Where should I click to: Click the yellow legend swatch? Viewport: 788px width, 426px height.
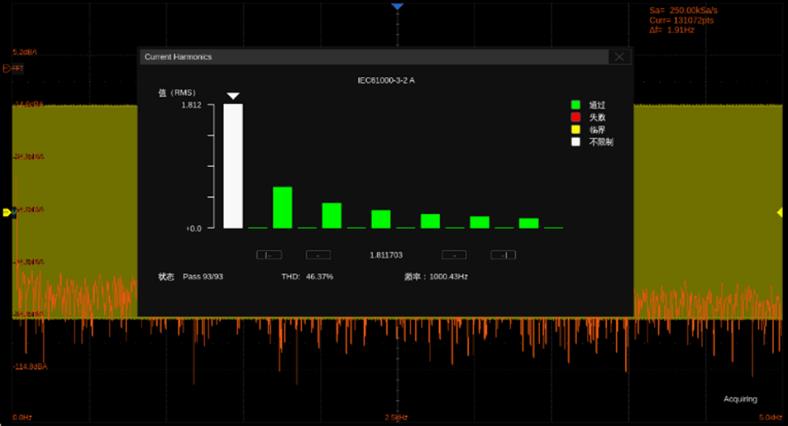coord(576,130)
